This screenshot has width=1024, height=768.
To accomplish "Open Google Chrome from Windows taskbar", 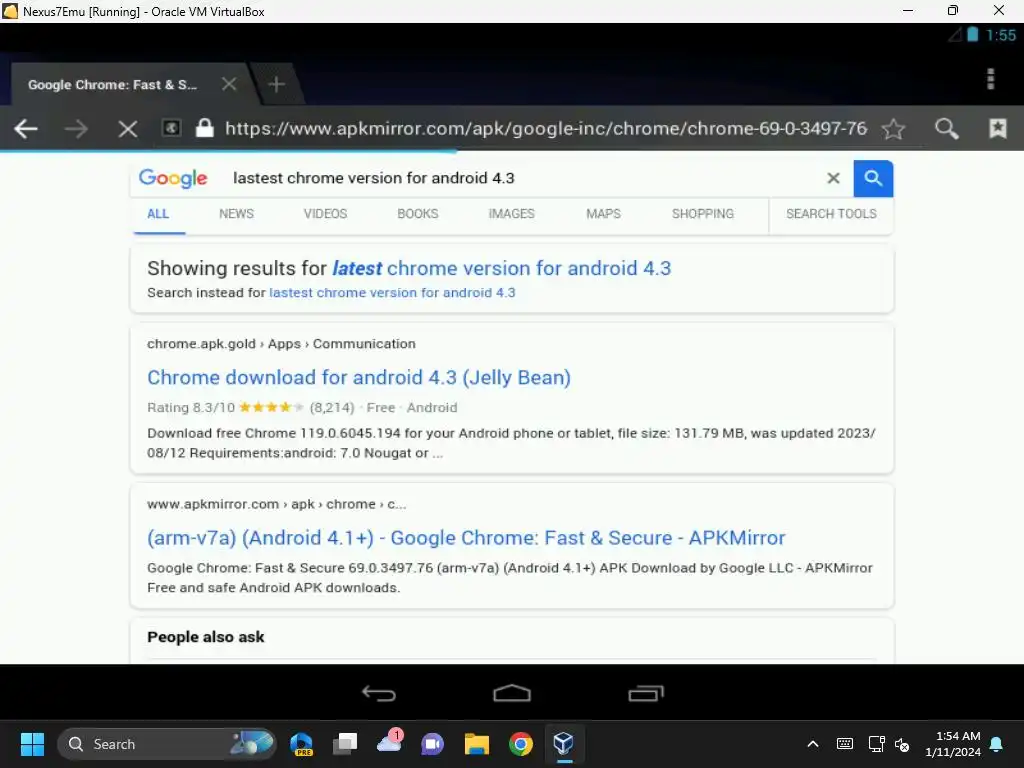I will click(520, 744).
